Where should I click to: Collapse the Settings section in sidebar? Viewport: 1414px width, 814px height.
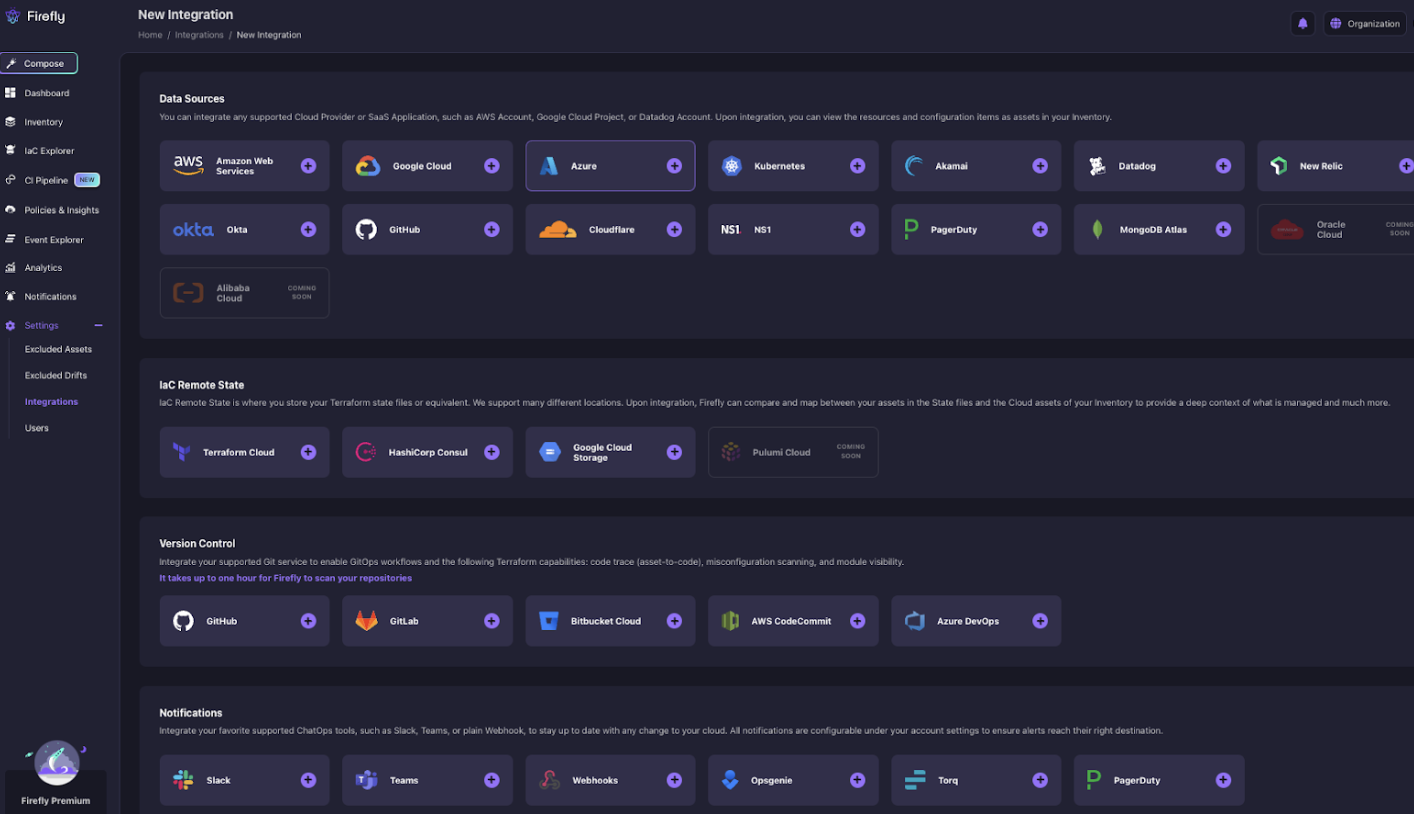click(98, 325)
